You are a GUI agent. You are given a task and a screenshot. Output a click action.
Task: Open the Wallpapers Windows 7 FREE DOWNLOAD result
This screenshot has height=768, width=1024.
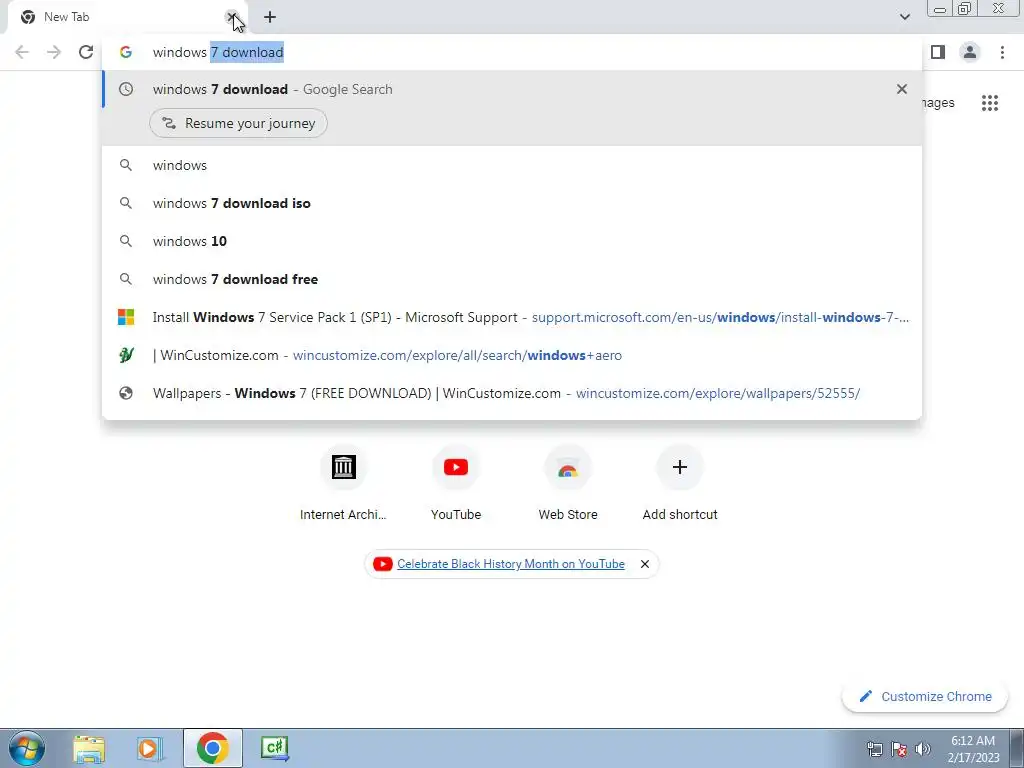512,393
